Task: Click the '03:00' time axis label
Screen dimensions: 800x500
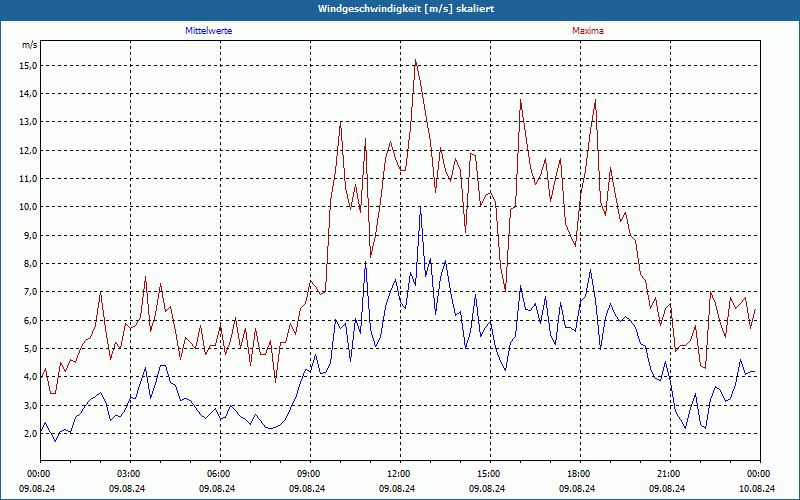Action: tap(128, 474)
